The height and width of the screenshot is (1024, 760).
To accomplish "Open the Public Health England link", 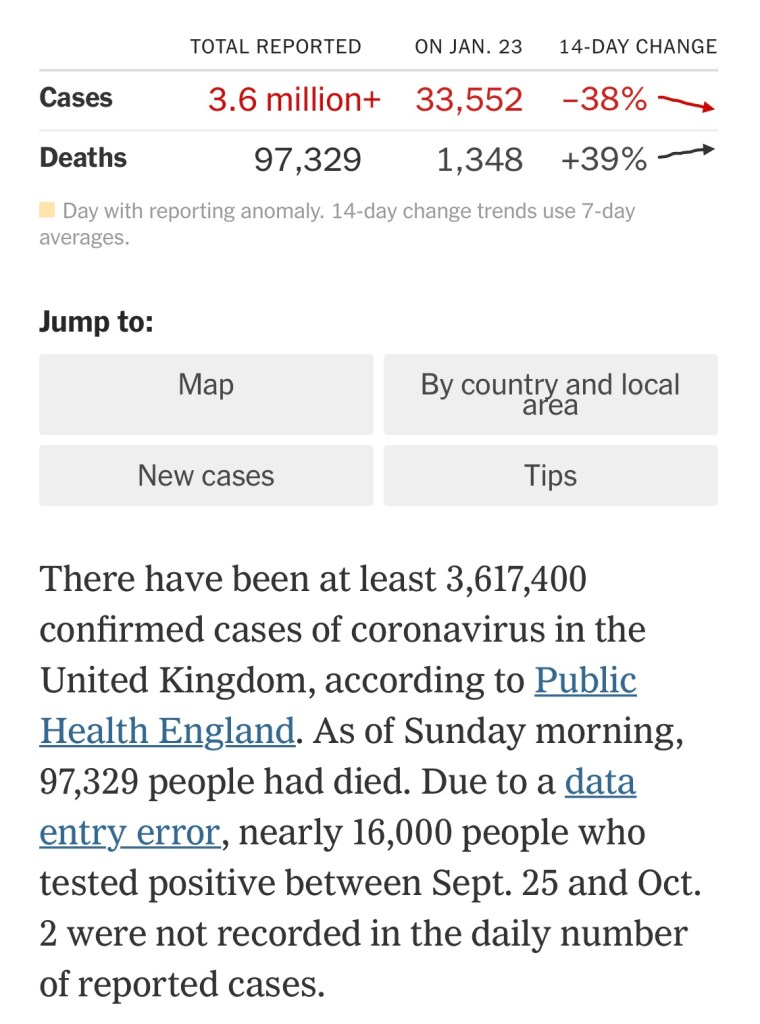I will [585, 681].
